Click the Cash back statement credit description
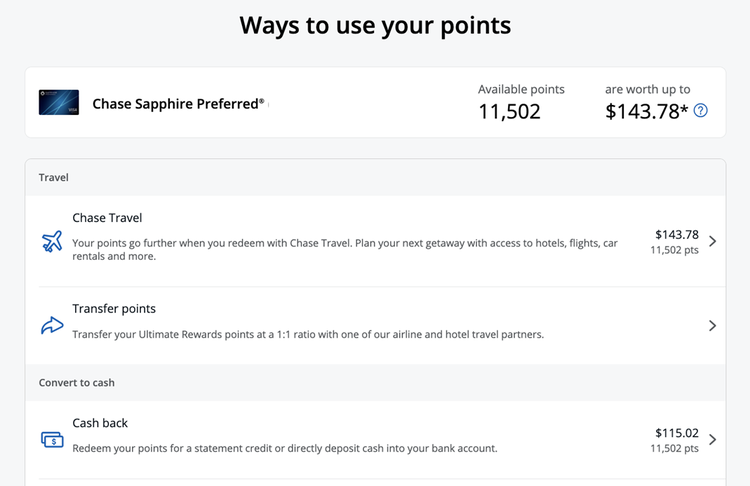The image size is (750, 486). (x=284, y=448)
